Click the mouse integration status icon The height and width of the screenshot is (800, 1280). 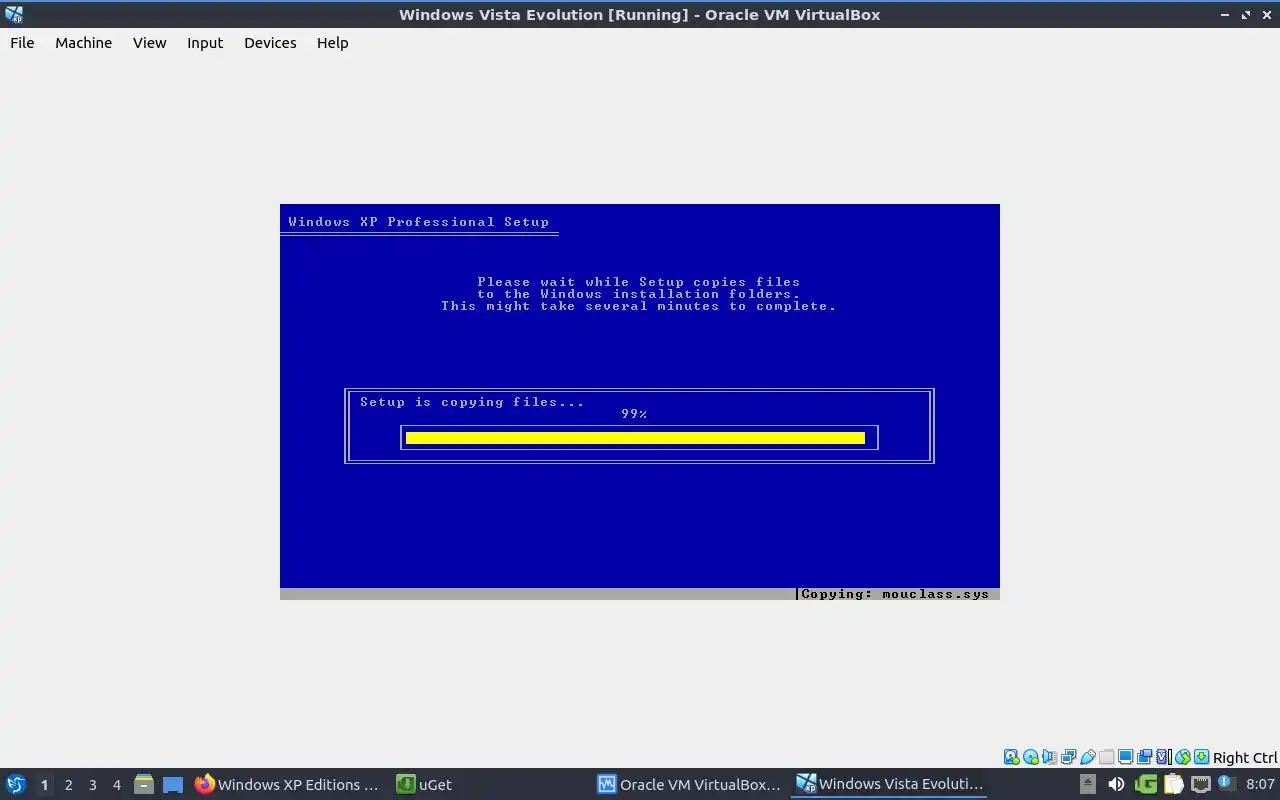point(1183,757)
